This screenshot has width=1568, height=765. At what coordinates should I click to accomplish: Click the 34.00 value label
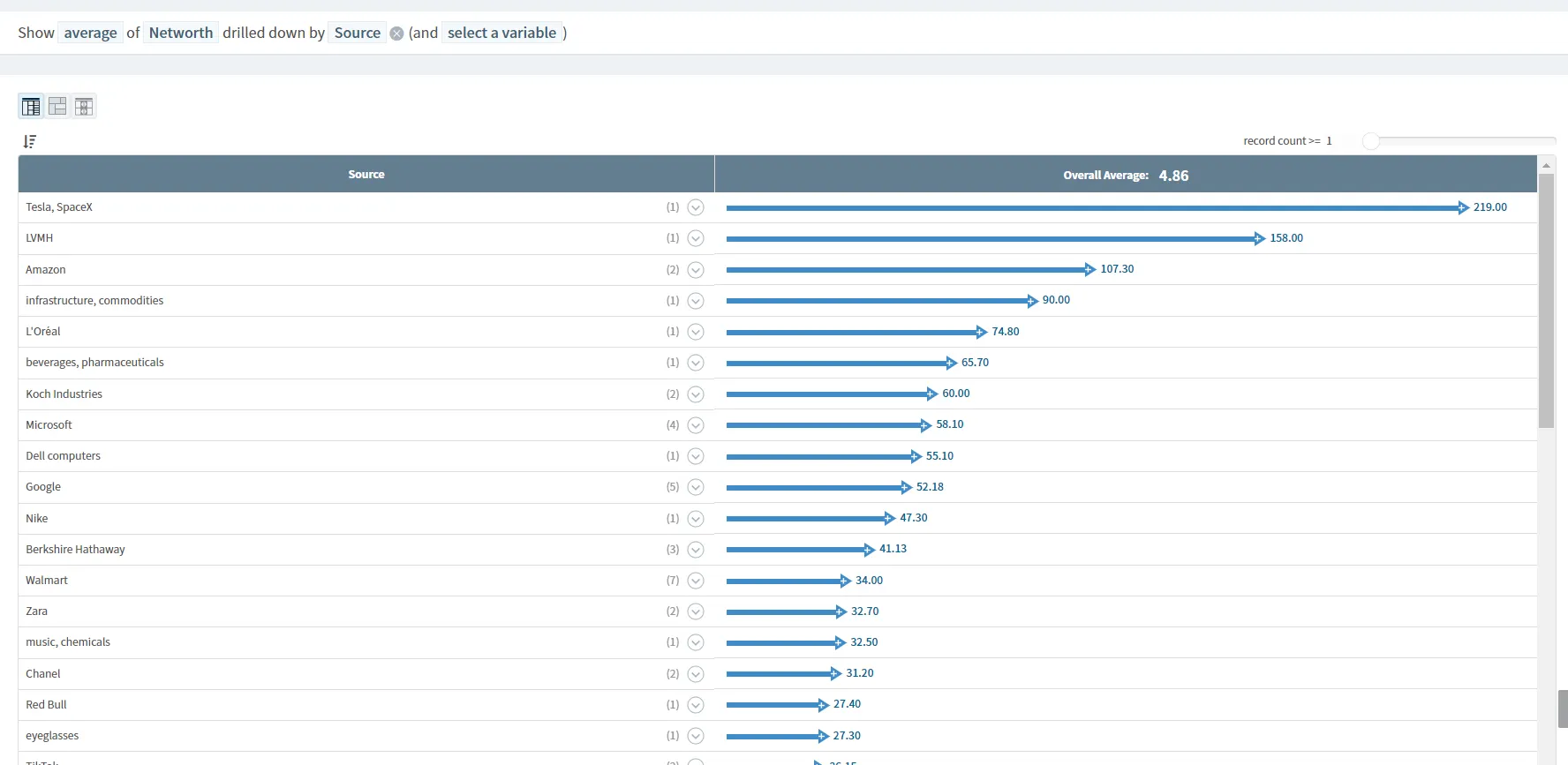click(x=869, y=581)
